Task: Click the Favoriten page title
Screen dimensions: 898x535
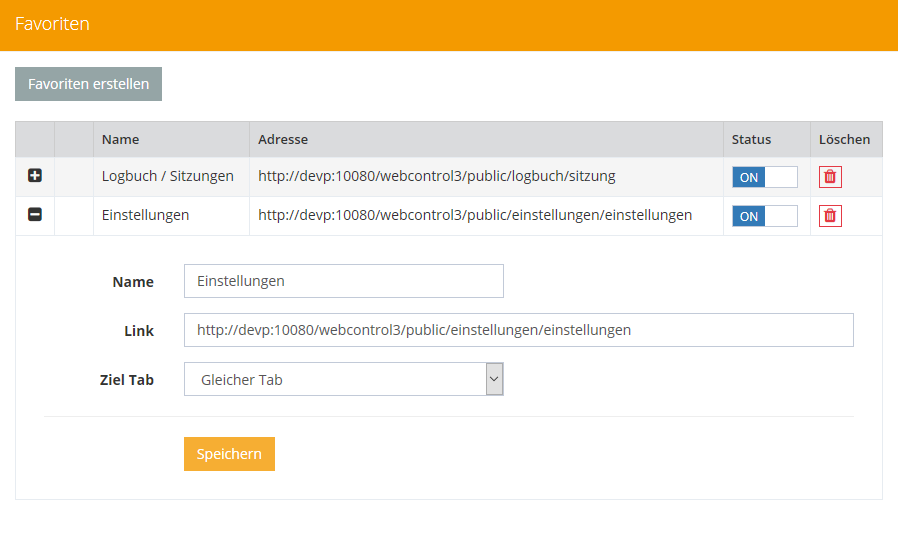Action: pos(52,24)
